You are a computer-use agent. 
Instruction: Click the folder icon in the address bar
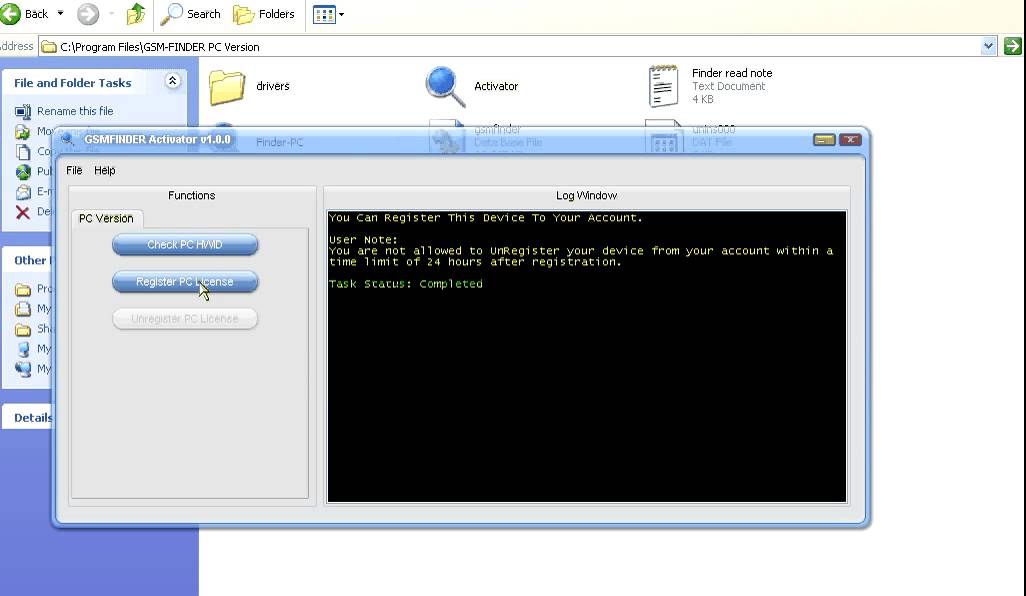[48, 46]
